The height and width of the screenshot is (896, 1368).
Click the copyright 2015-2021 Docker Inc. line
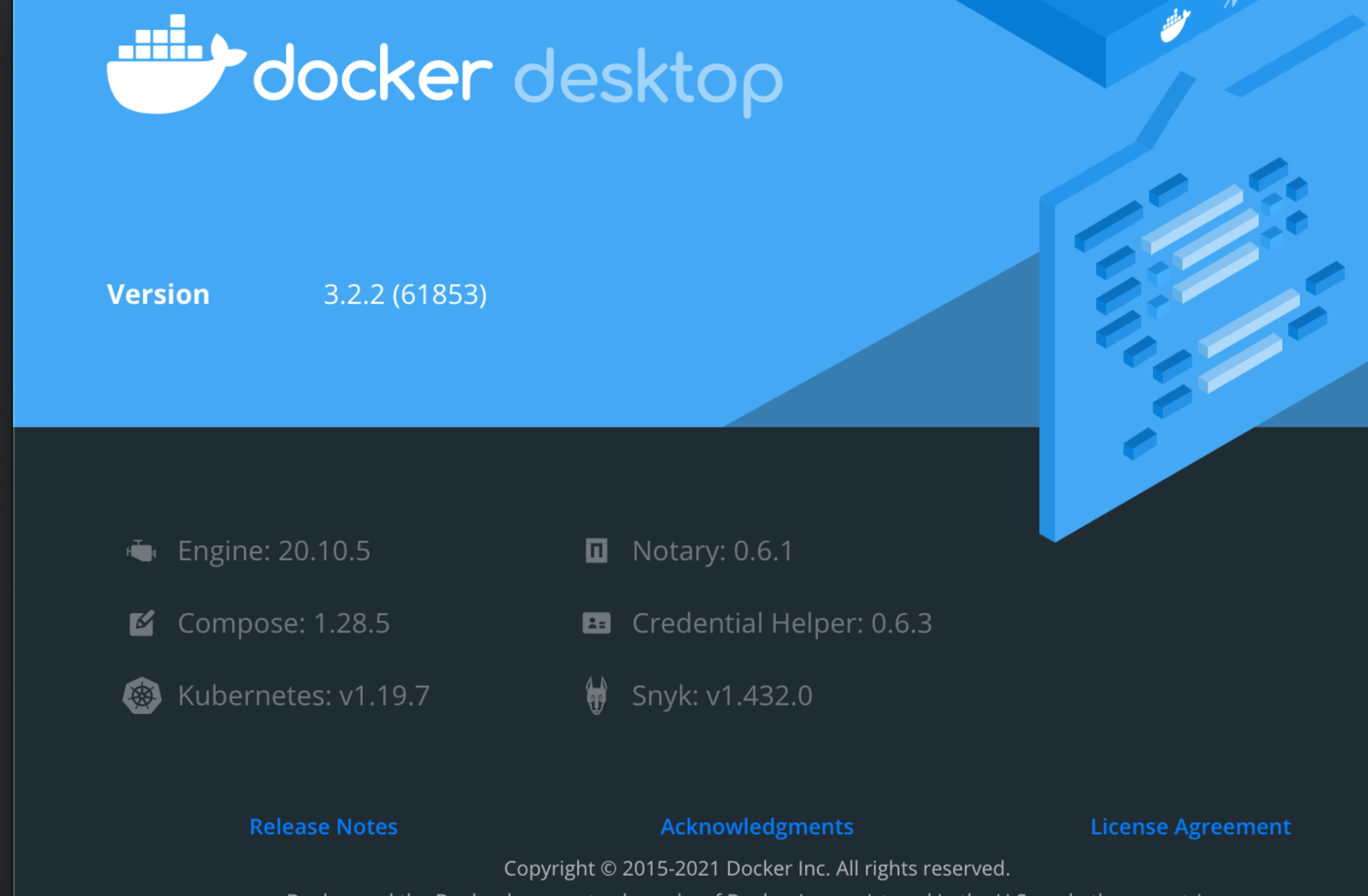click(x=757, y=868)
